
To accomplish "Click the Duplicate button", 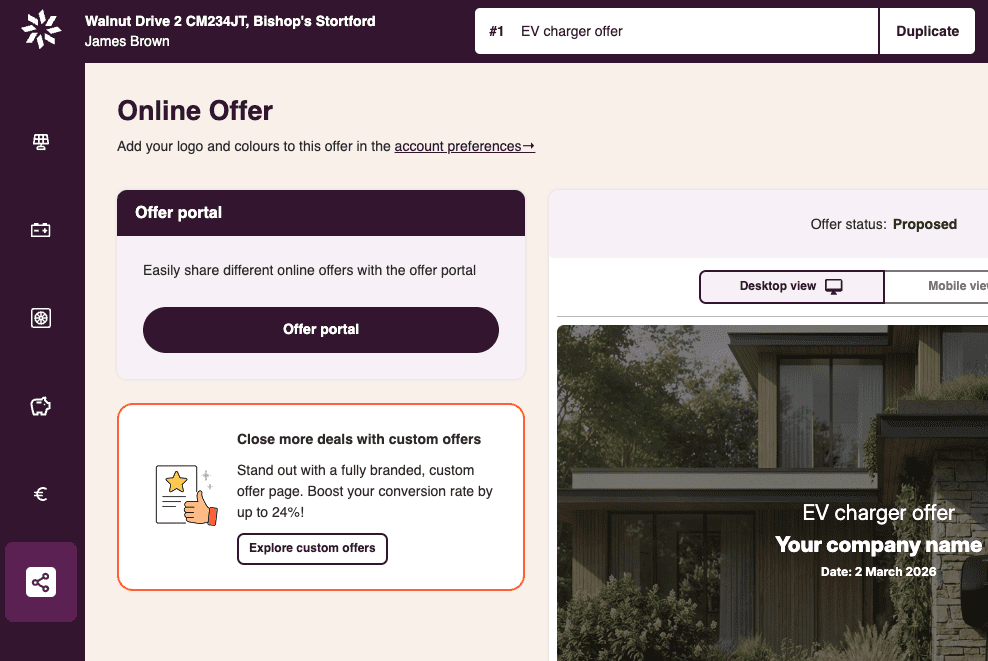I will pyautogui.click(x=927, y=31).
